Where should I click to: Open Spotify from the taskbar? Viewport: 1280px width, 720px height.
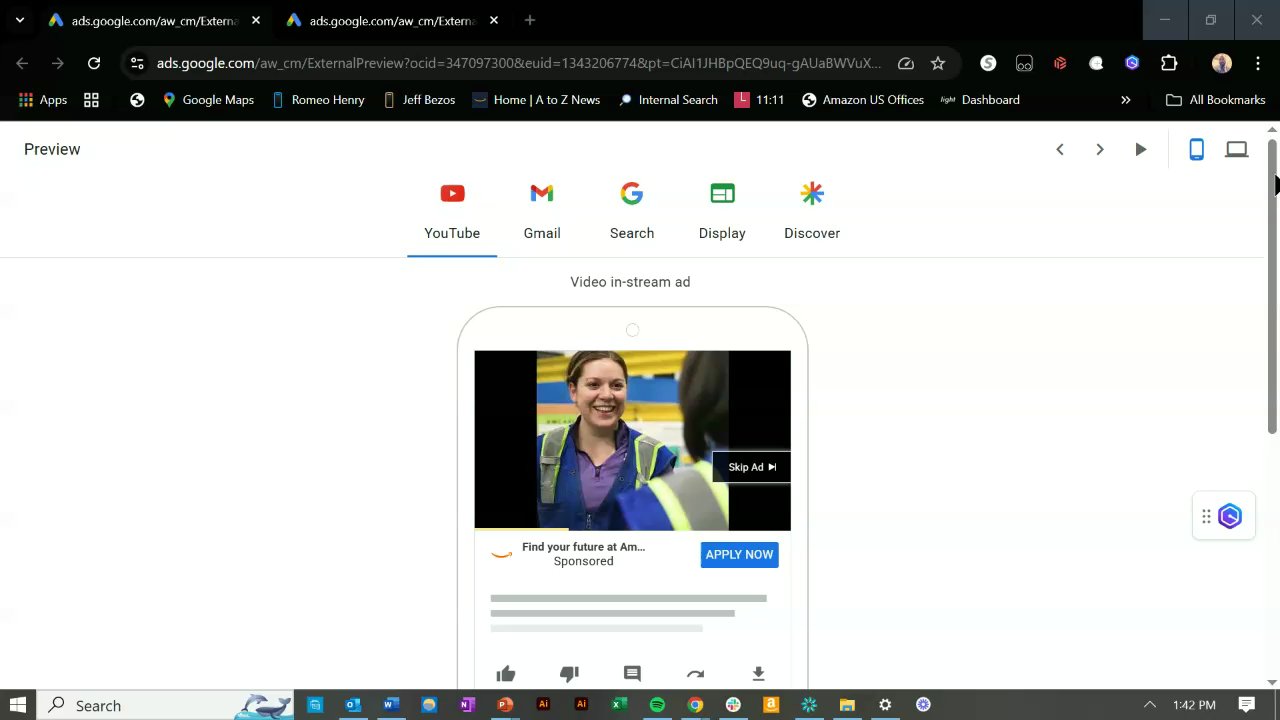click(x=657, y=705)
